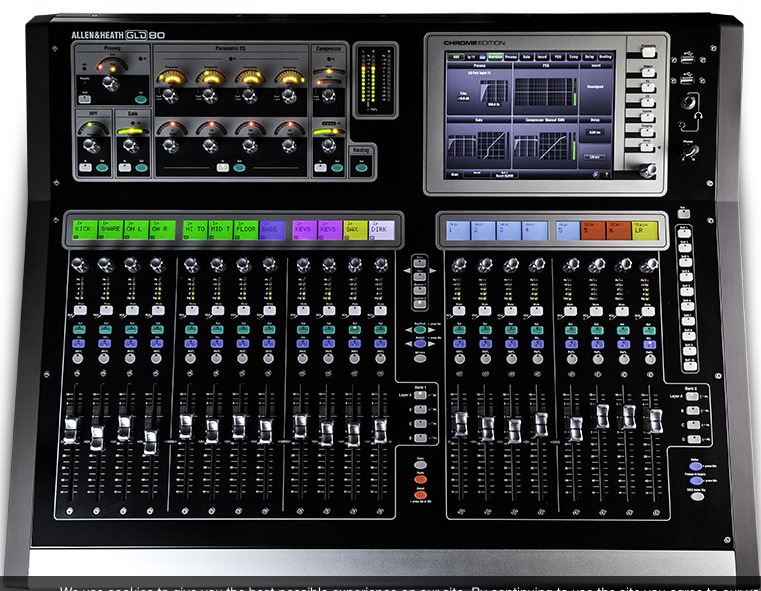
Task: Select Layer D in Bank 1
Action: tap(421, 438)
